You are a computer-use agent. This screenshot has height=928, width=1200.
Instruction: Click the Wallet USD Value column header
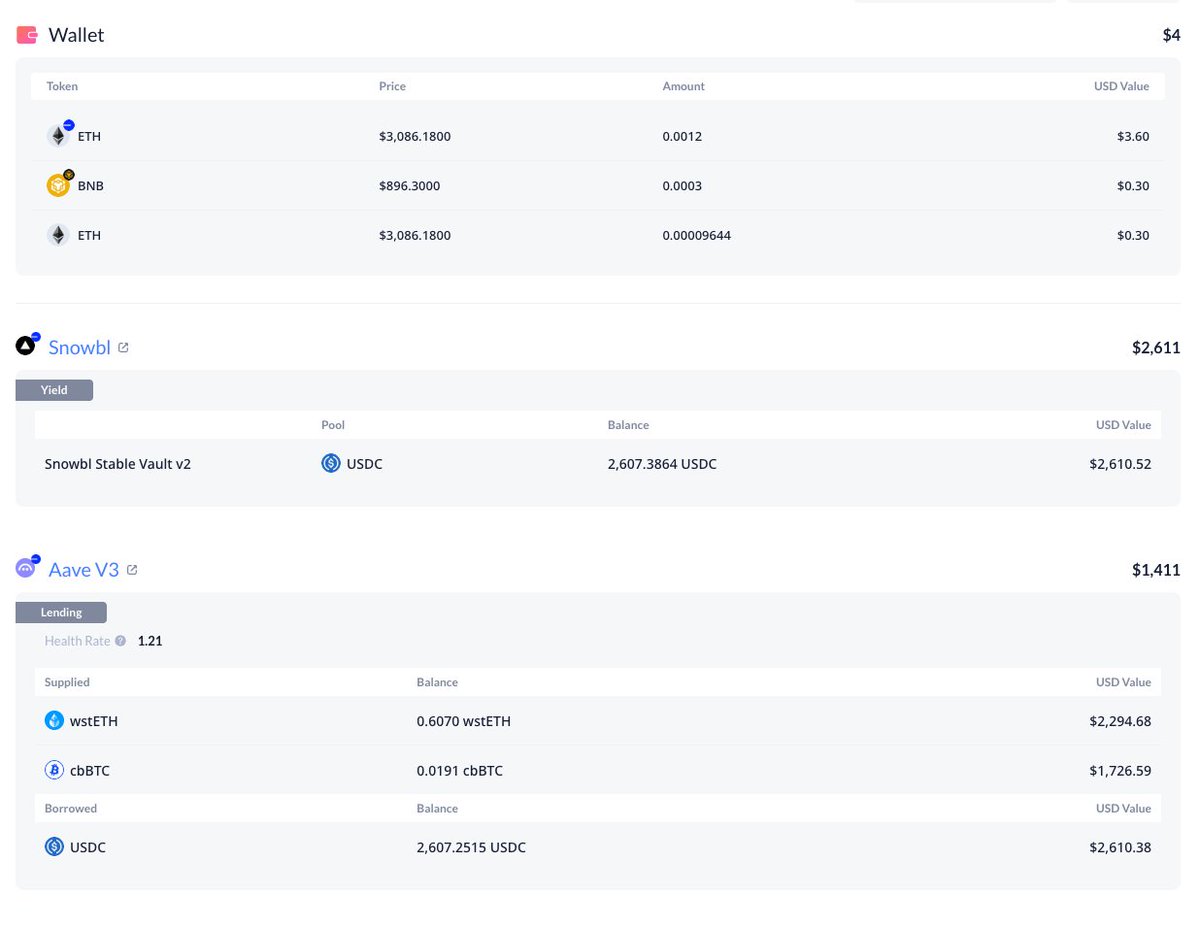pos(1122,86)
